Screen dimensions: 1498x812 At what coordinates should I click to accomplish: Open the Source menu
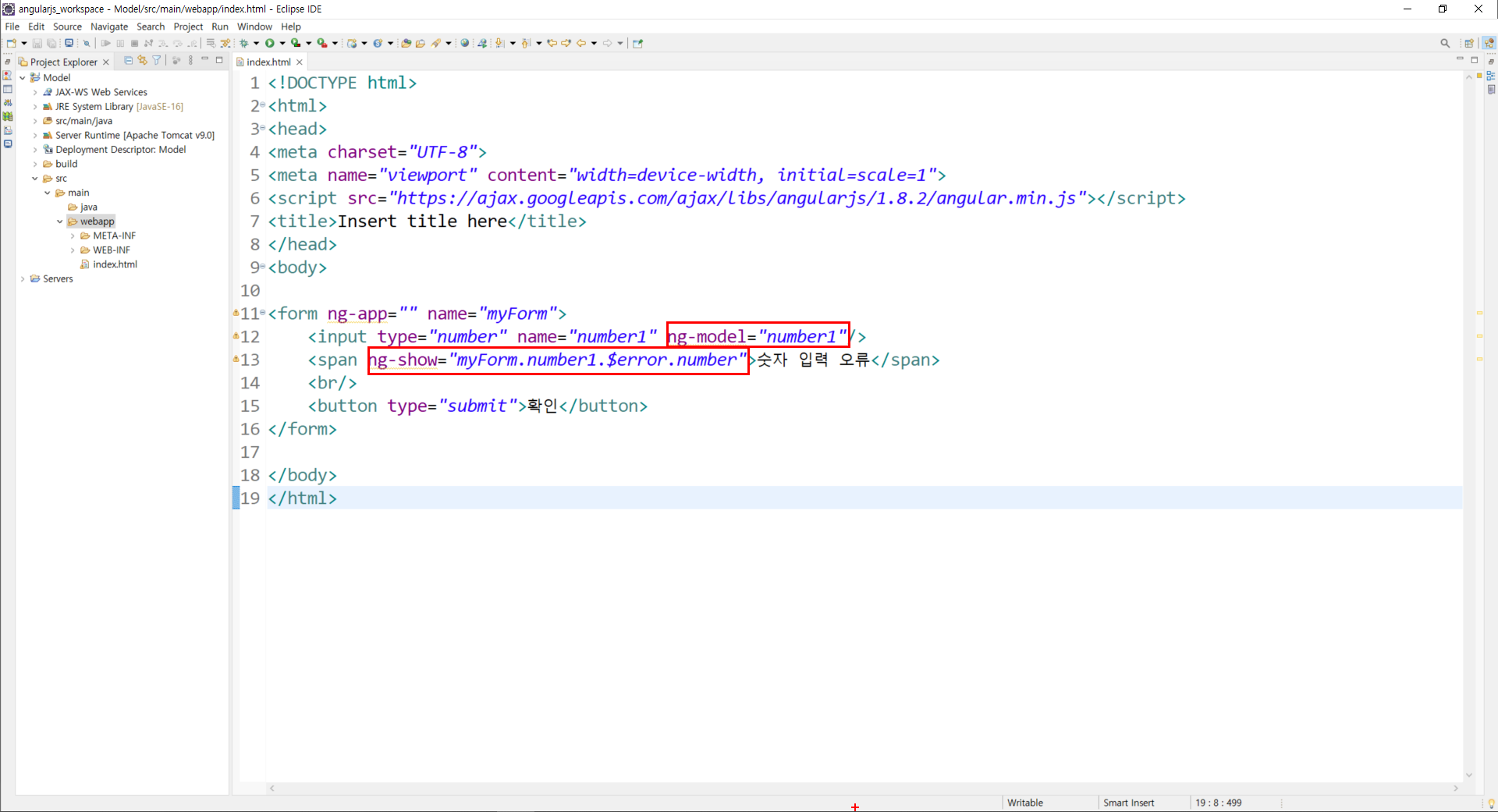67,27
